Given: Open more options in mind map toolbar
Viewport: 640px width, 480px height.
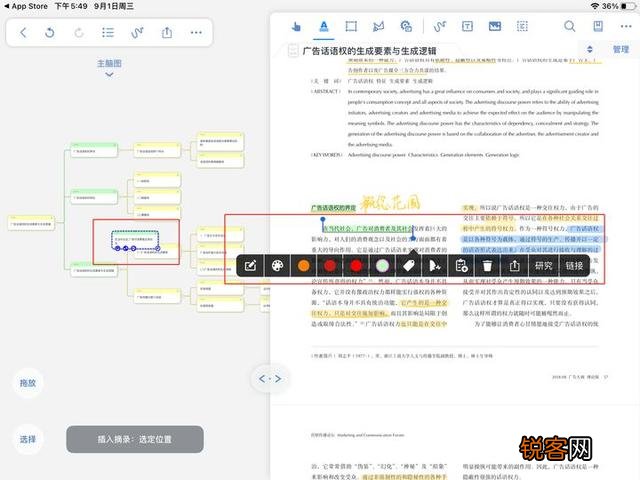Looking at the screenshot, I should [196, 33].
